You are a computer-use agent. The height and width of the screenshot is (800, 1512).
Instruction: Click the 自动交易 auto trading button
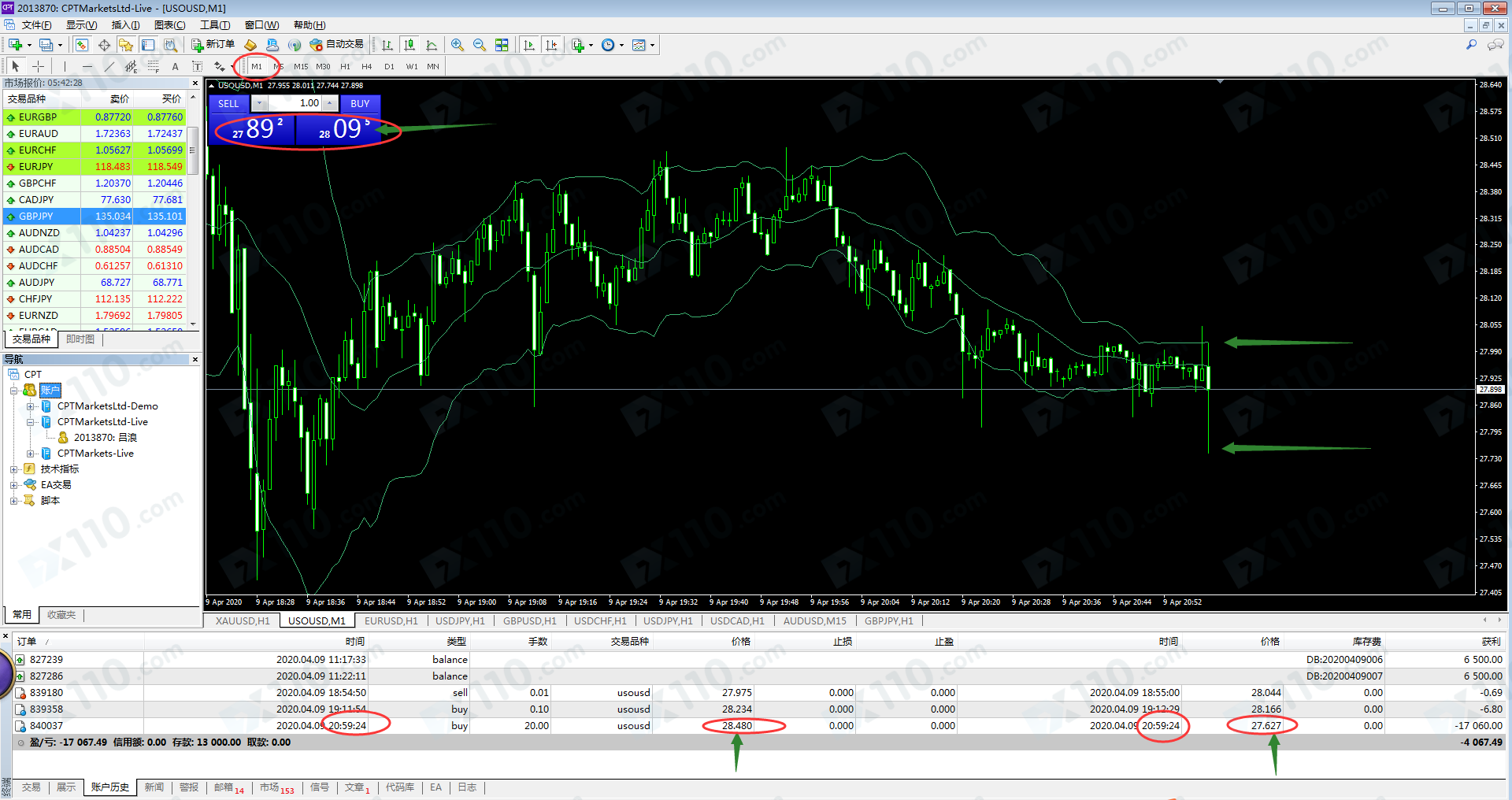click(x=337, y=45)
